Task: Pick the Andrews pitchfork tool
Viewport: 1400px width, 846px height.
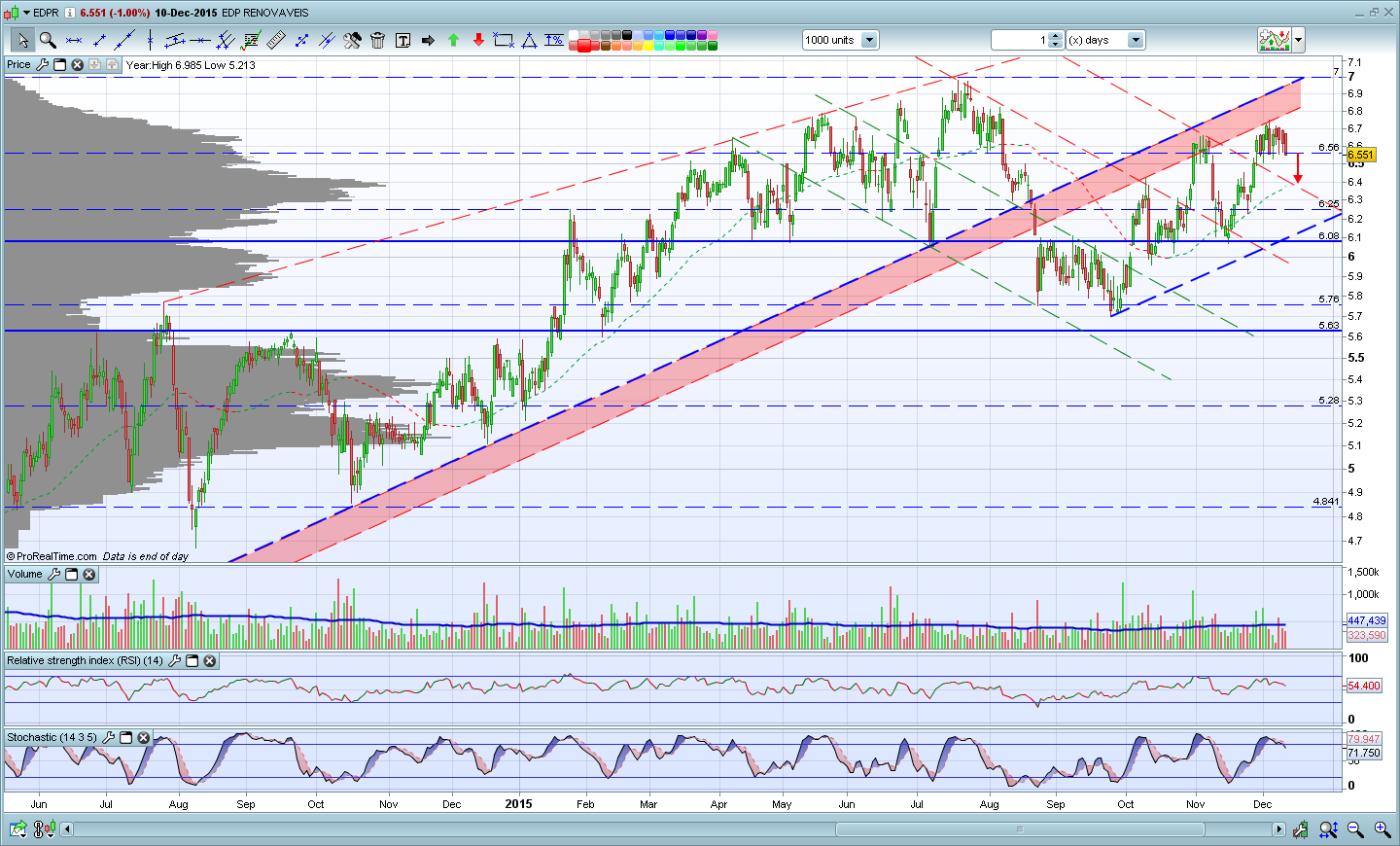Action: pos(226,40)
